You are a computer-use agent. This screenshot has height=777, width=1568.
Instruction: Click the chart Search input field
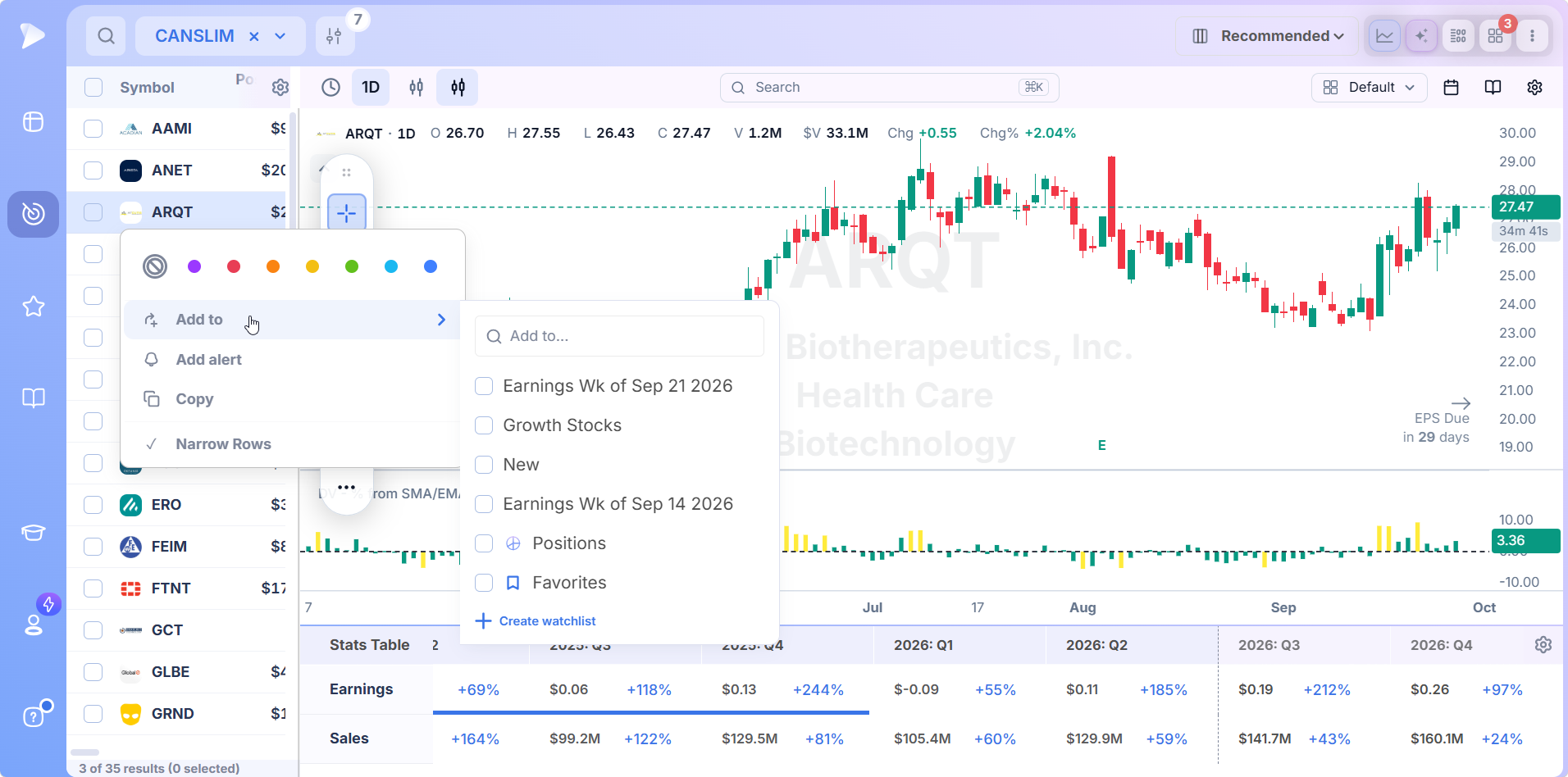click(x=890, y=88)
